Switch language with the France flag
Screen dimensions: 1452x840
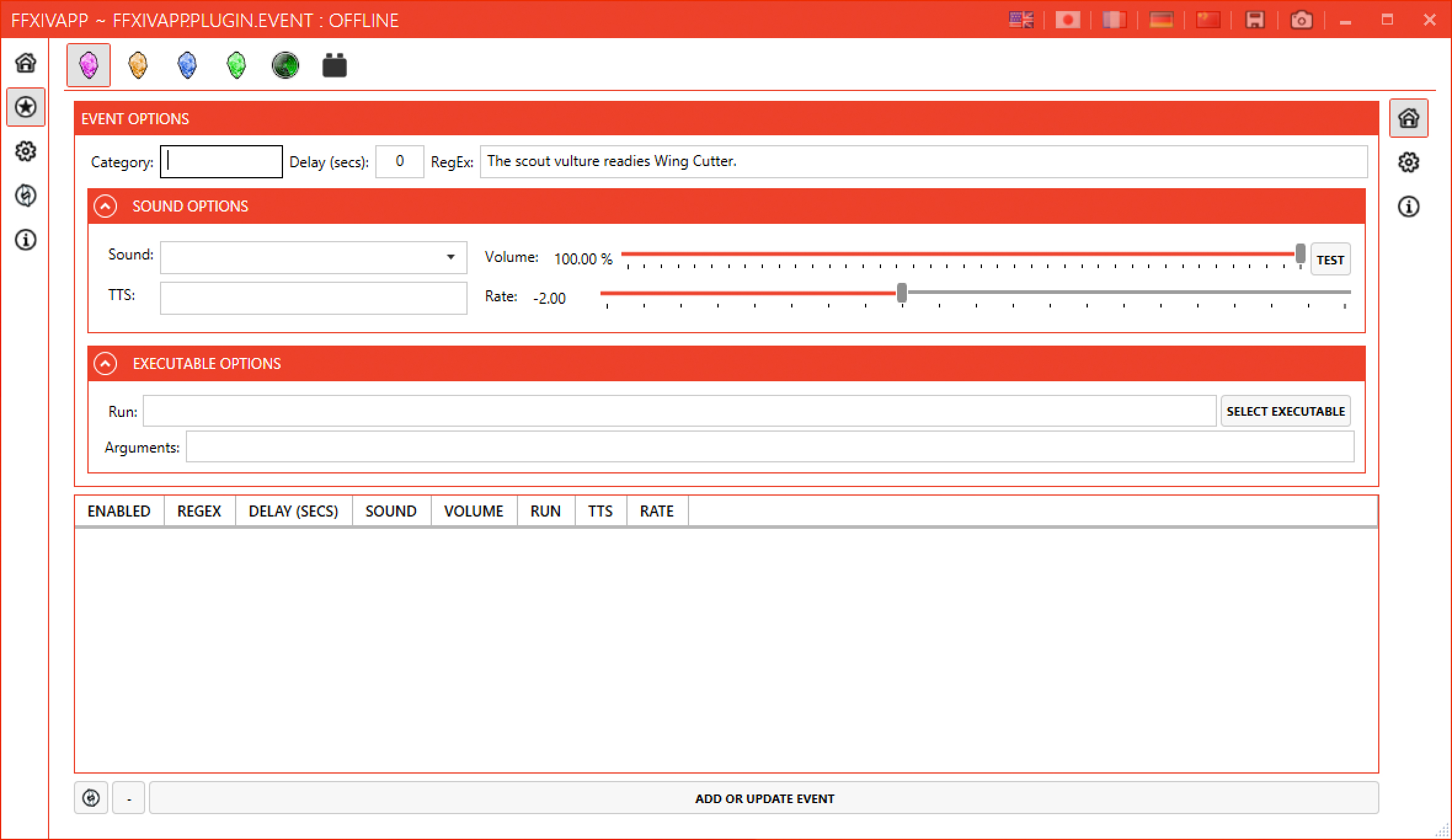tap(1114, 20)
